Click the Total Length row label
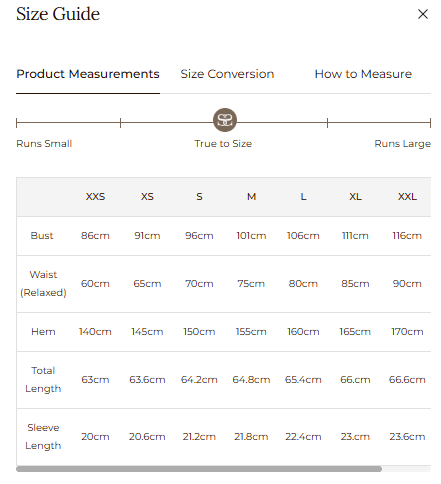The image size is (441, 484). coord(43,380)
